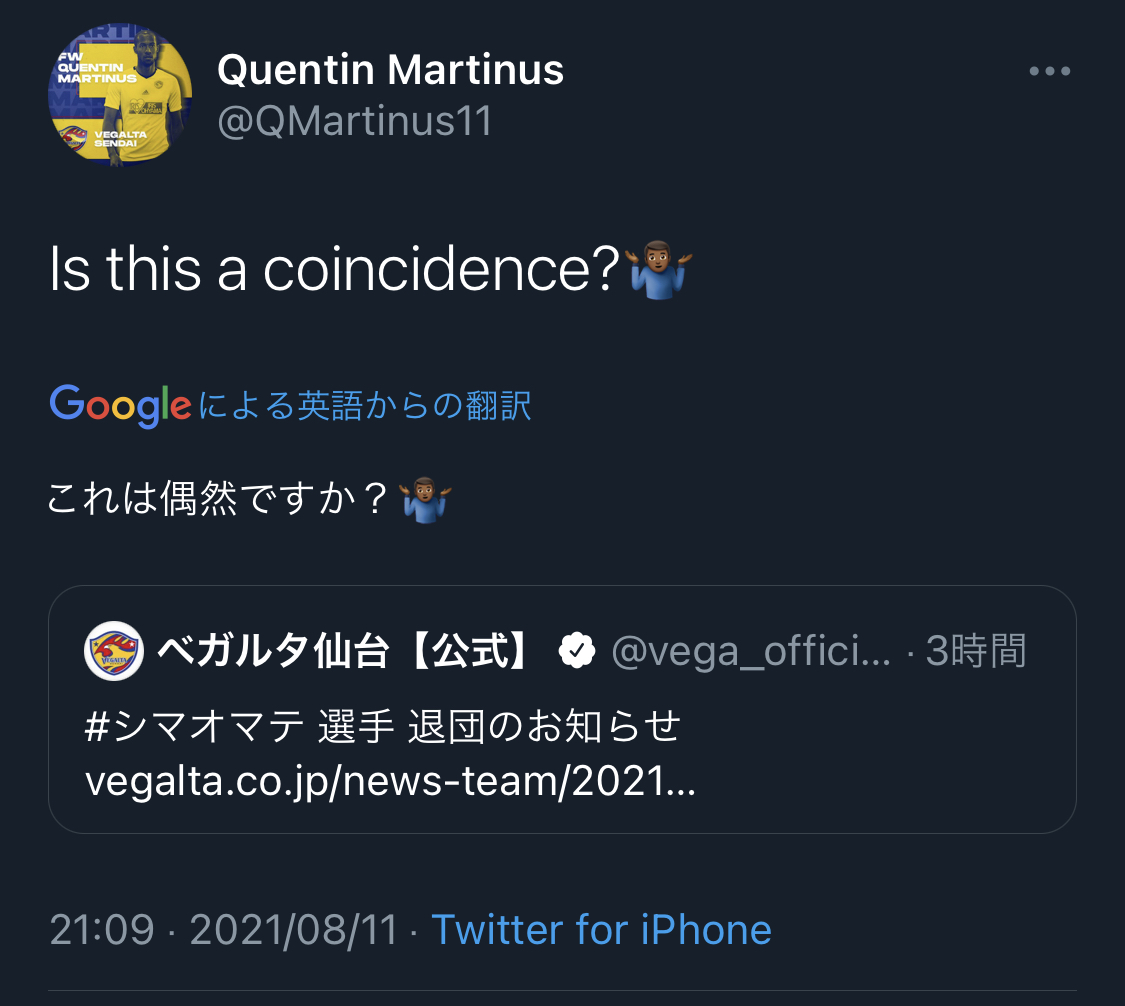This screenshot has height=1006, width=1125.
Task: Open the @QMartinus11 handle
Action: tap(355, 122)
